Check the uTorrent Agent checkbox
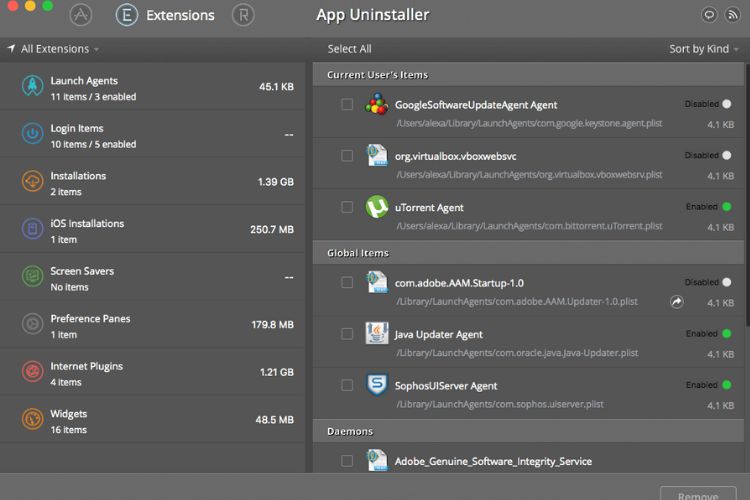The image size is (750, 500). pos(347,207)
